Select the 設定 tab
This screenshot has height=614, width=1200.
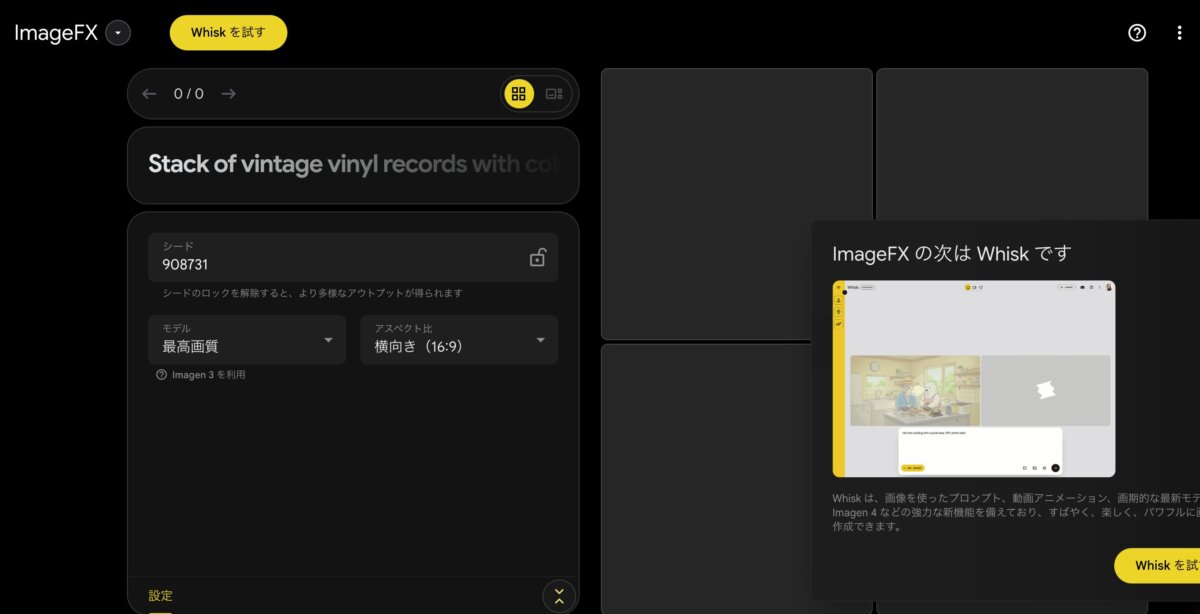coord(160,596)
